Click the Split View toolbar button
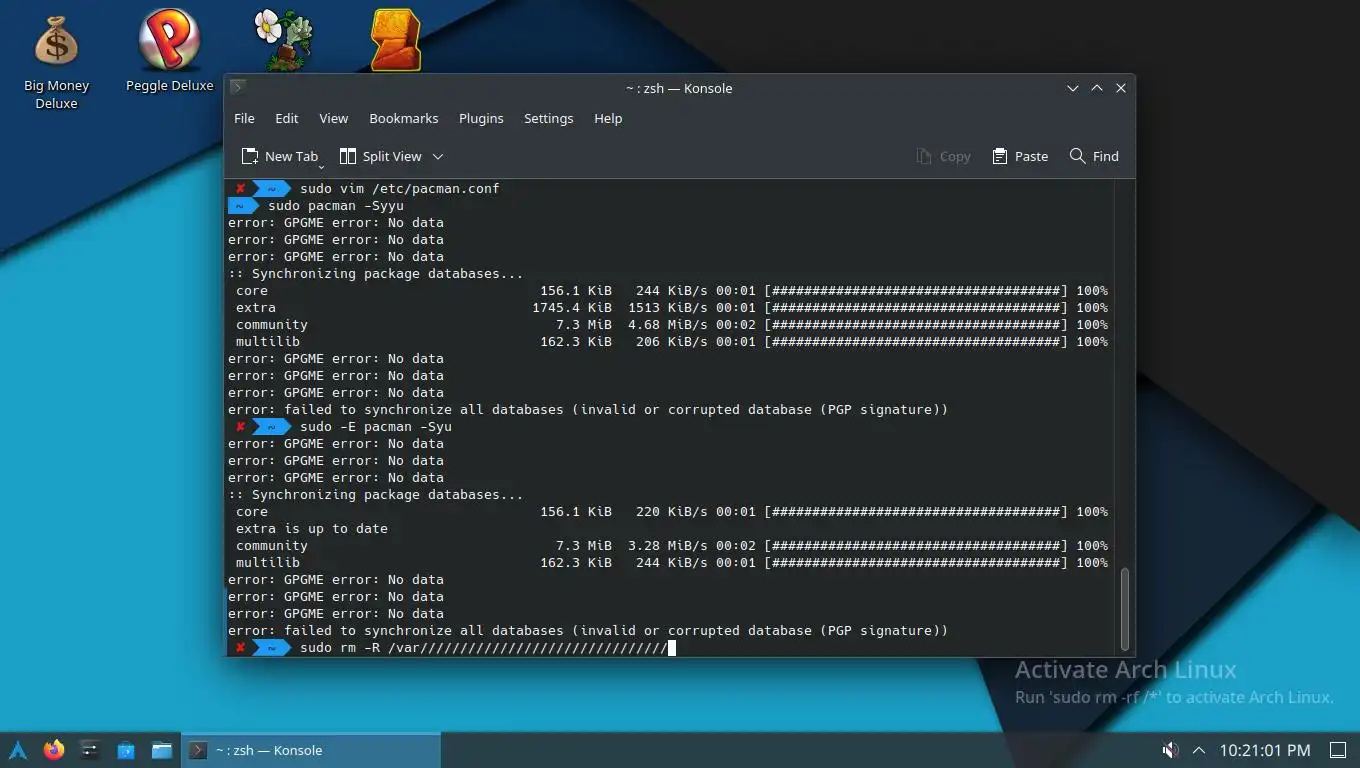Screen dimensions: 1360x768 pos(381,156)
